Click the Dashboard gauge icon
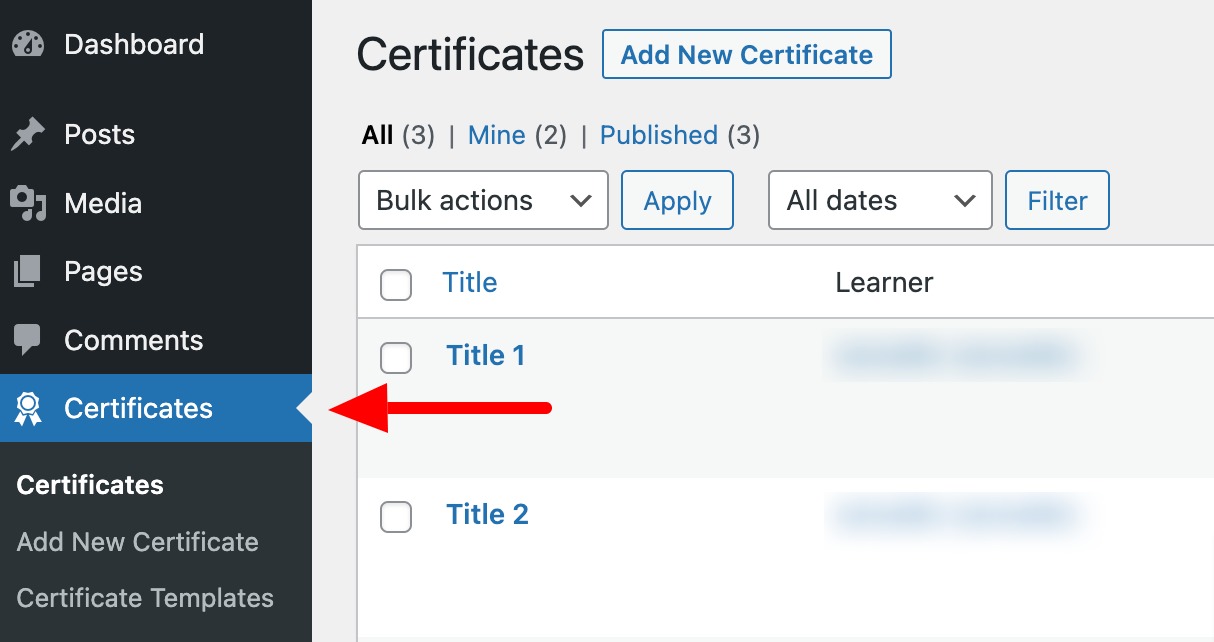This screenshot has height=642, width=1214. [x=28, y=45]
